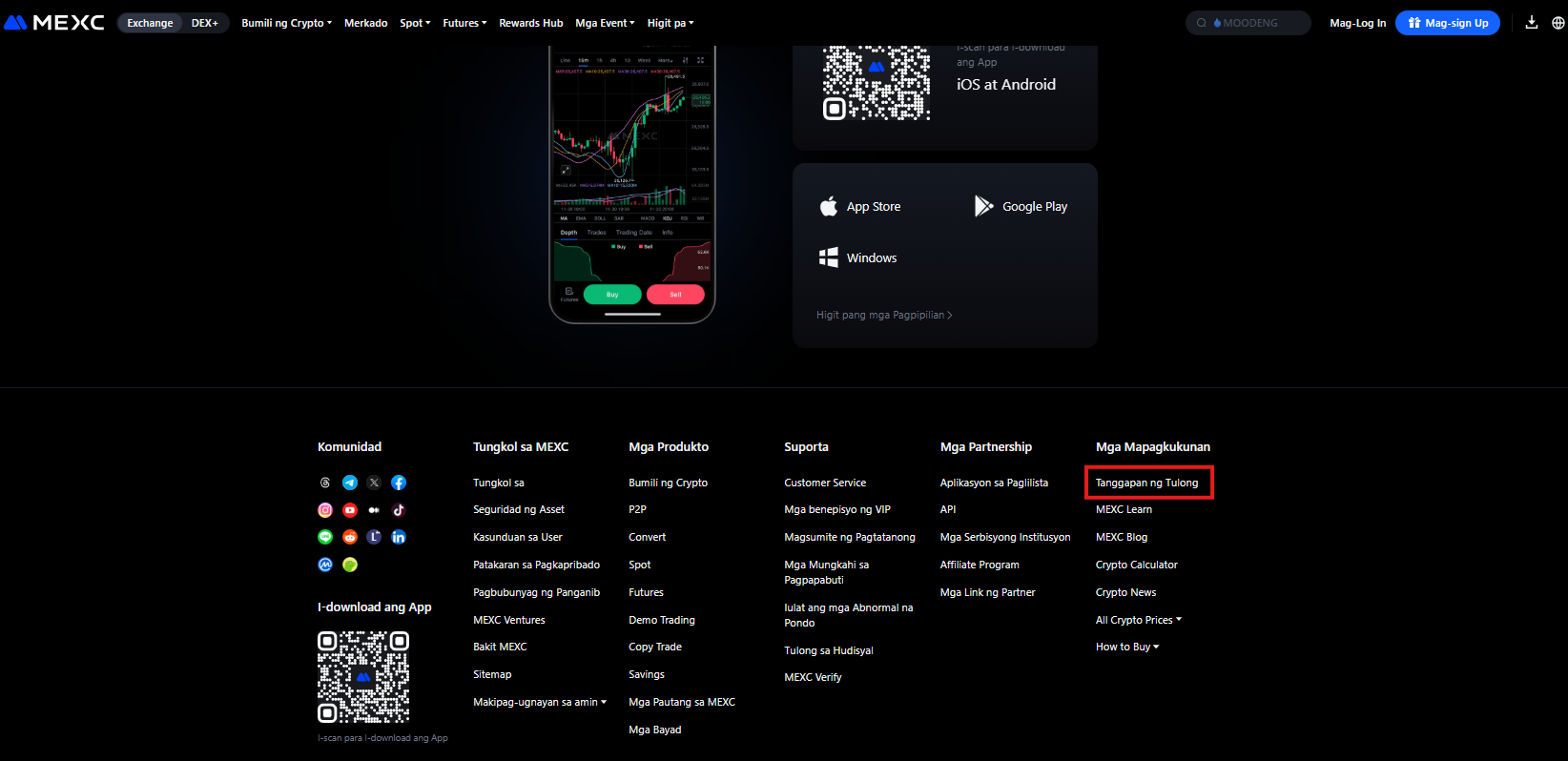1568x761 pixels.
Task: Open the API partnership link
Action: tap(948, 509)
